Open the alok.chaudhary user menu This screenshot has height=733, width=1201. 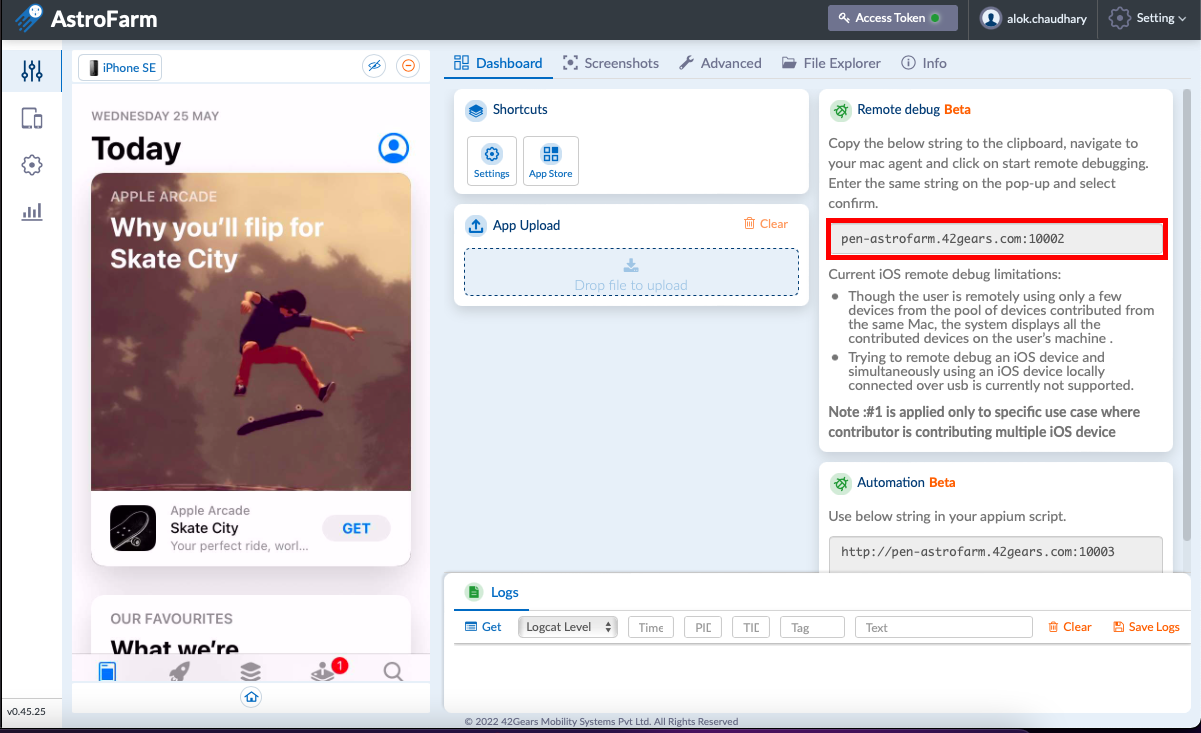(1033, 18)
